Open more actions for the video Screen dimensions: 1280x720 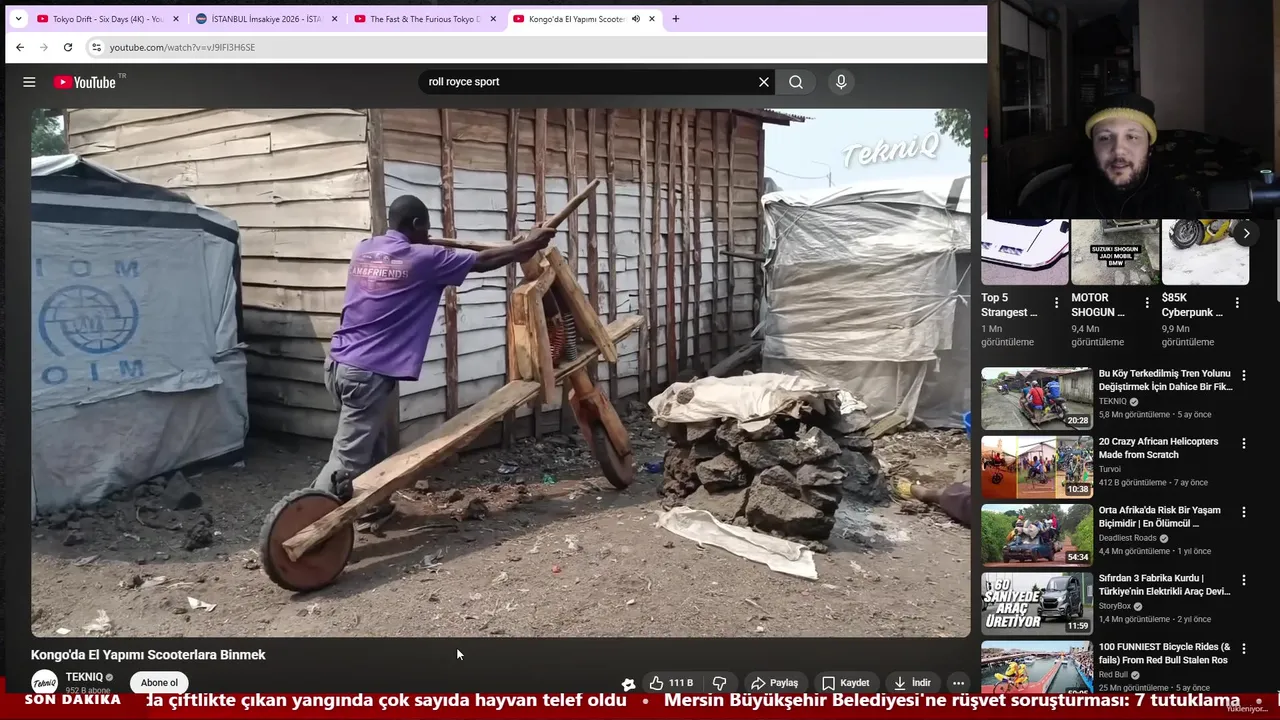958,683
